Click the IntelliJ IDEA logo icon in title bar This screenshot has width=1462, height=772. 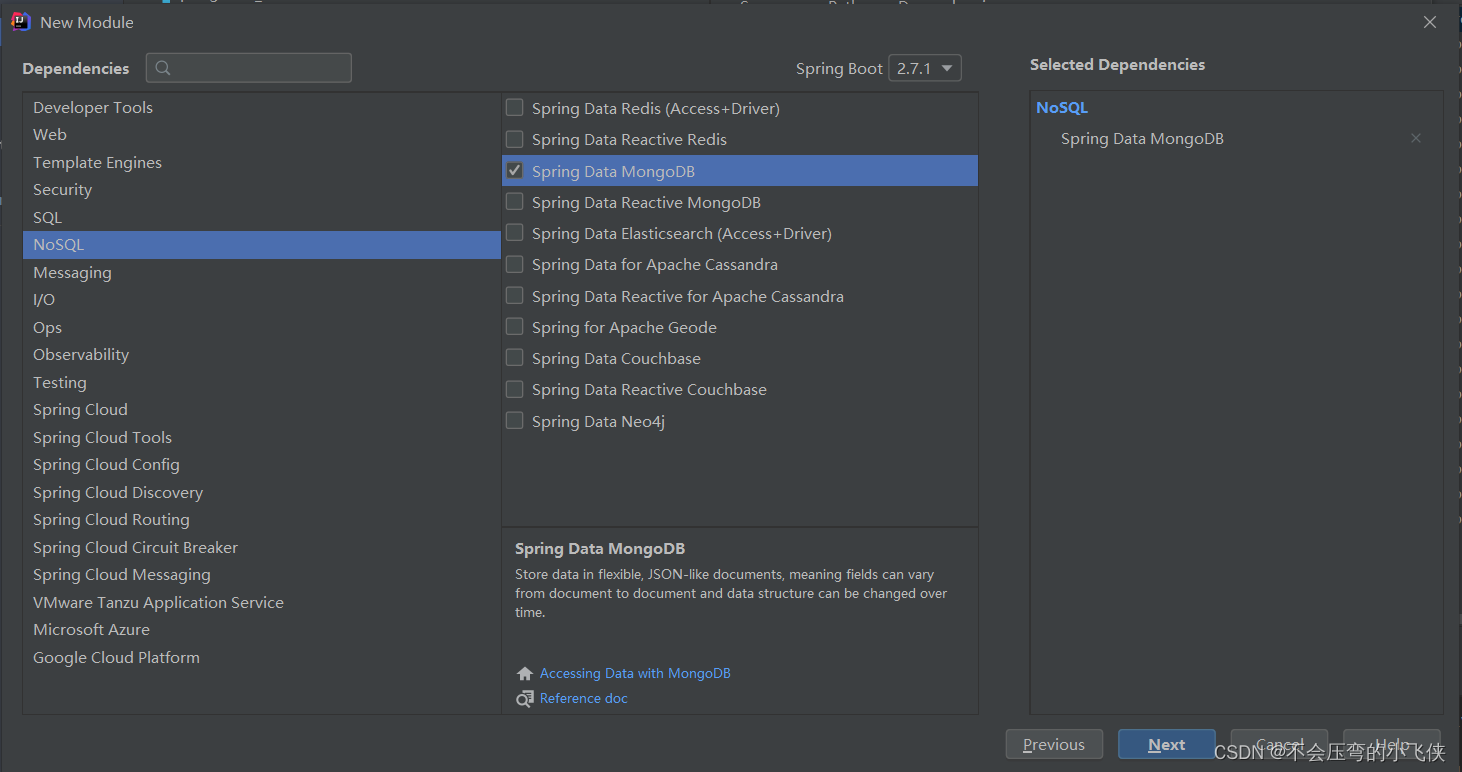coord(21,22)
